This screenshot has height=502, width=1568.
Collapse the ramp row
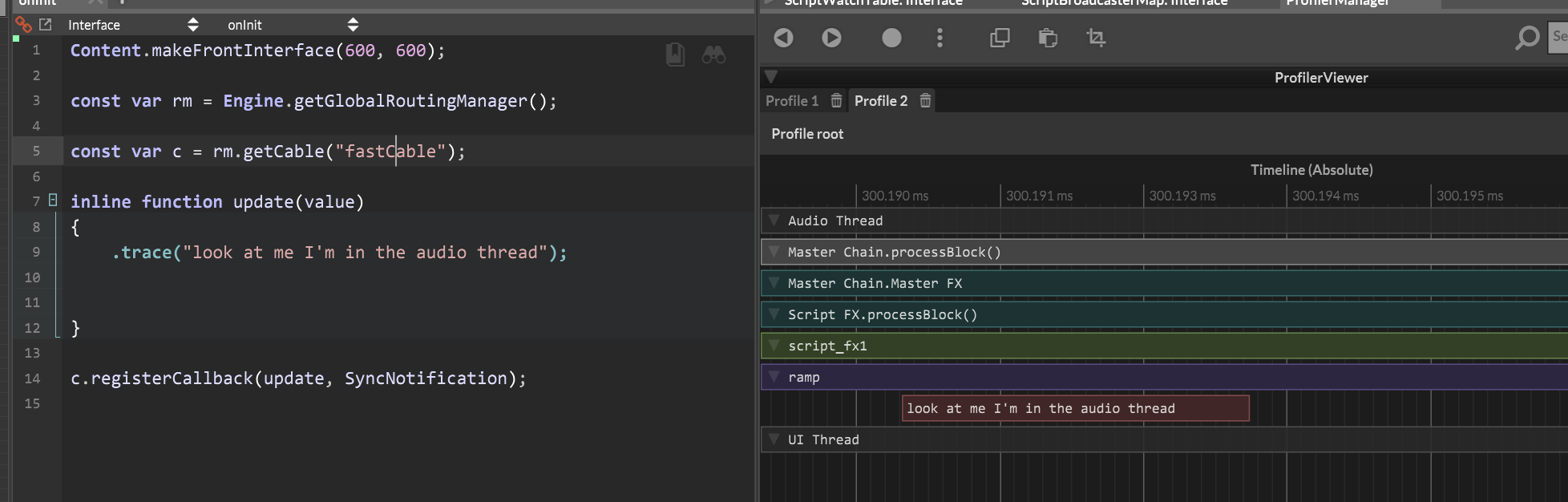(774, 376)
